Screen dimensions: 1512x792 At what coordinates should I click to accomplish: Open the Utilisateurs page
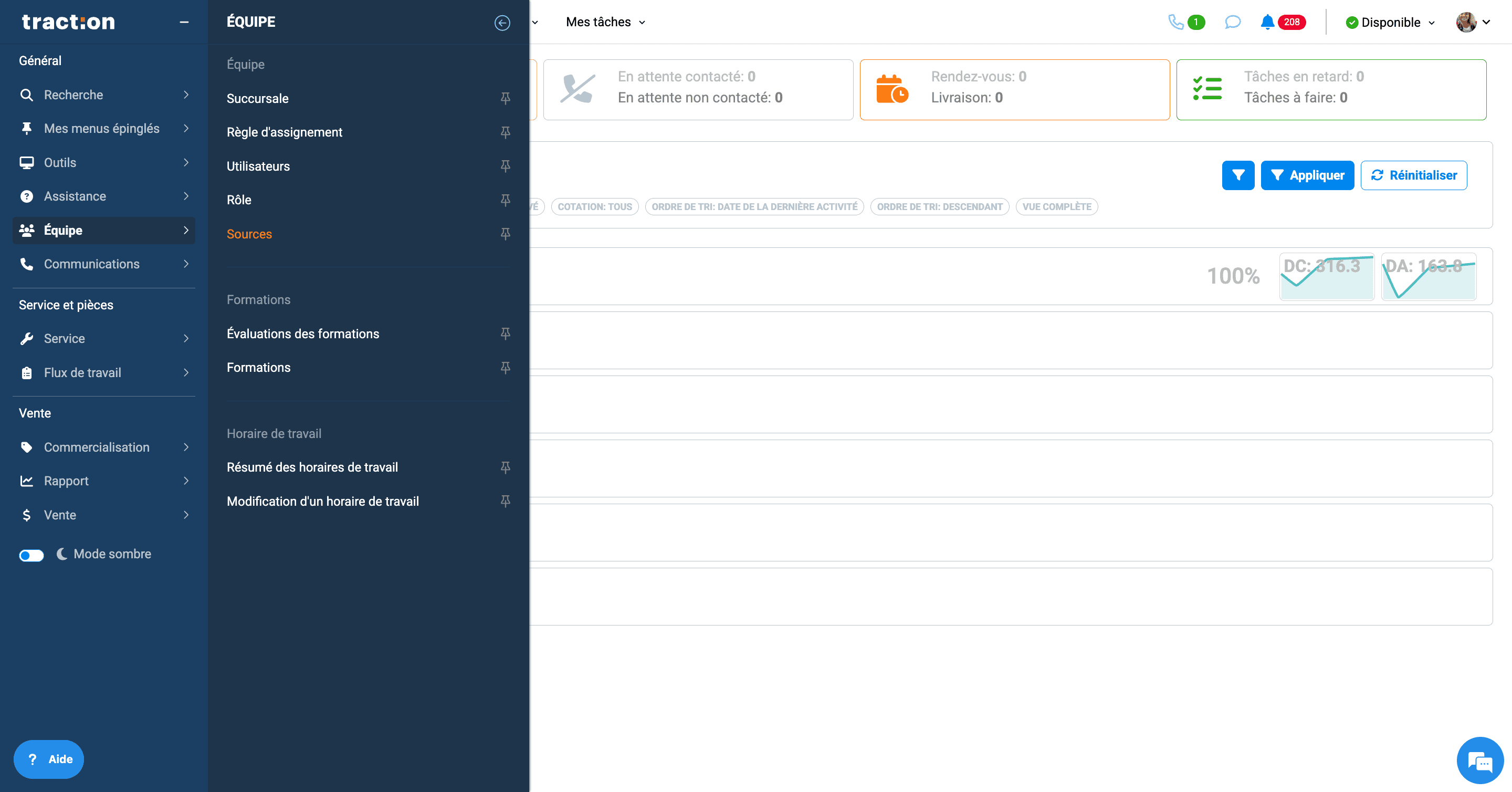(258, 166)
